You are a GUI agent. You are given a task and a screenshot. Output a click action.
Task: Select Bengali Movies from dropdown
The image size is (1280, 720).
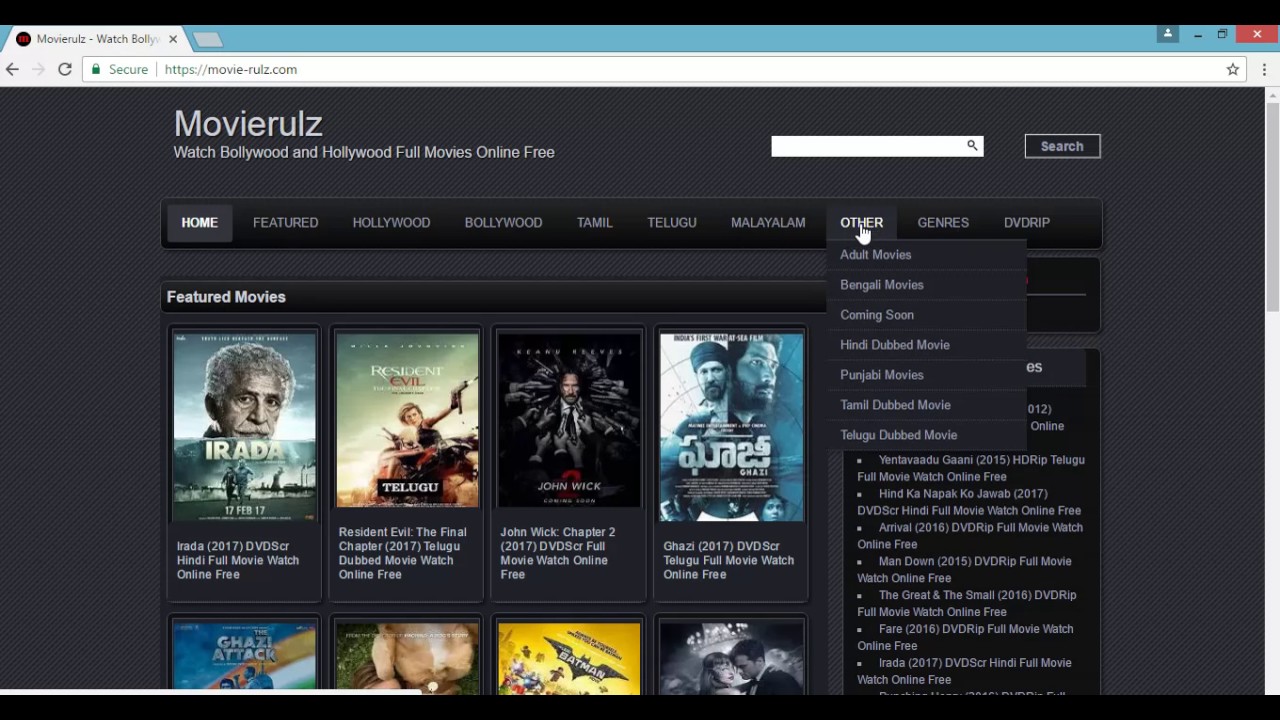tap(927, 285)
